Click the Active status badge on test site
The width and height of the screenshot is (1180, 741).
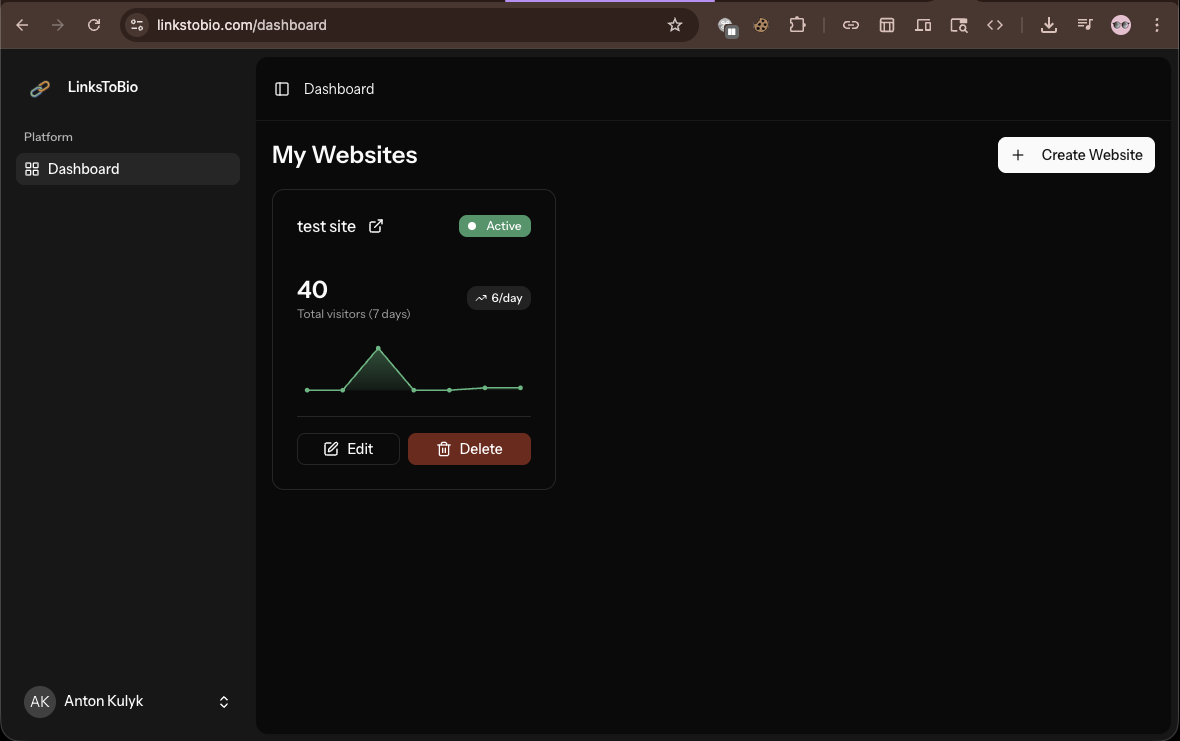coord(494,226)
